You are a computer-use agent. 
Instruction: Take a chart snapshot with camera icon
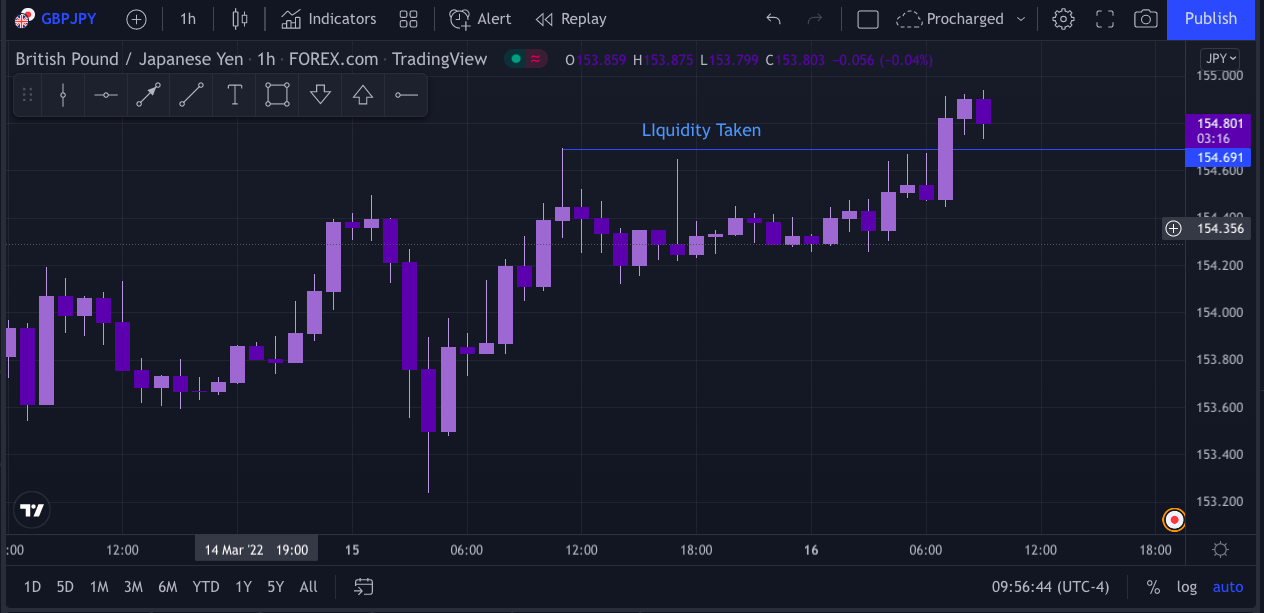tap(1146, 19)
